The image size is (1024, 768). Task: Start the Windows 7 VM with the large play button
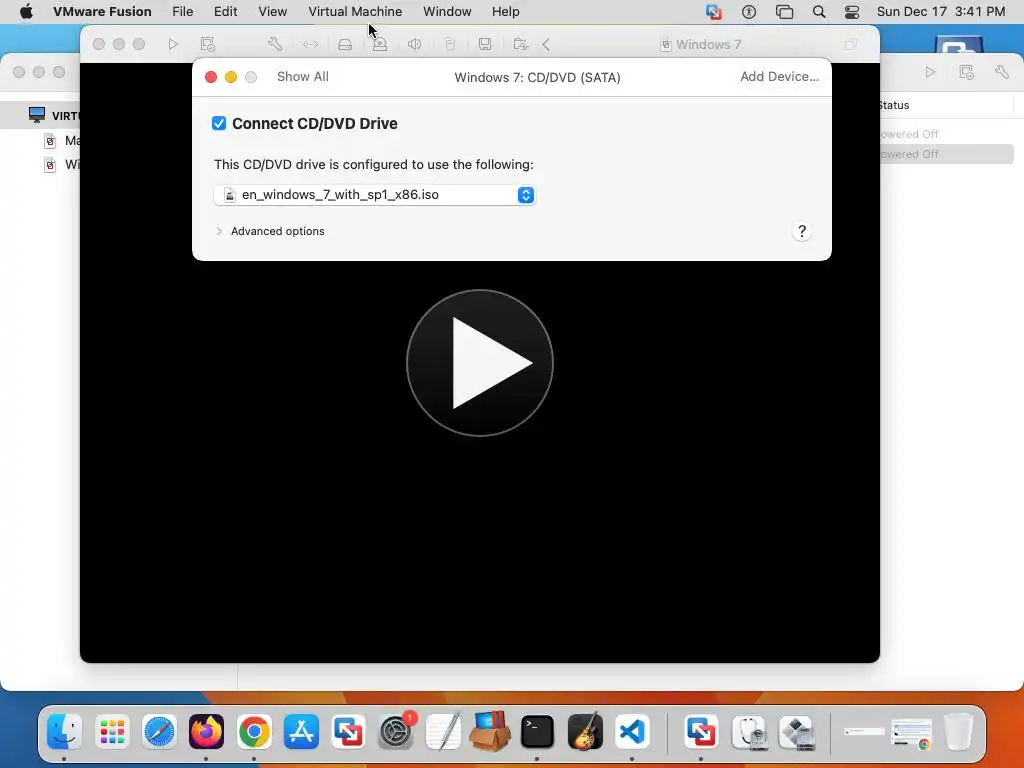tap(480, 363)
